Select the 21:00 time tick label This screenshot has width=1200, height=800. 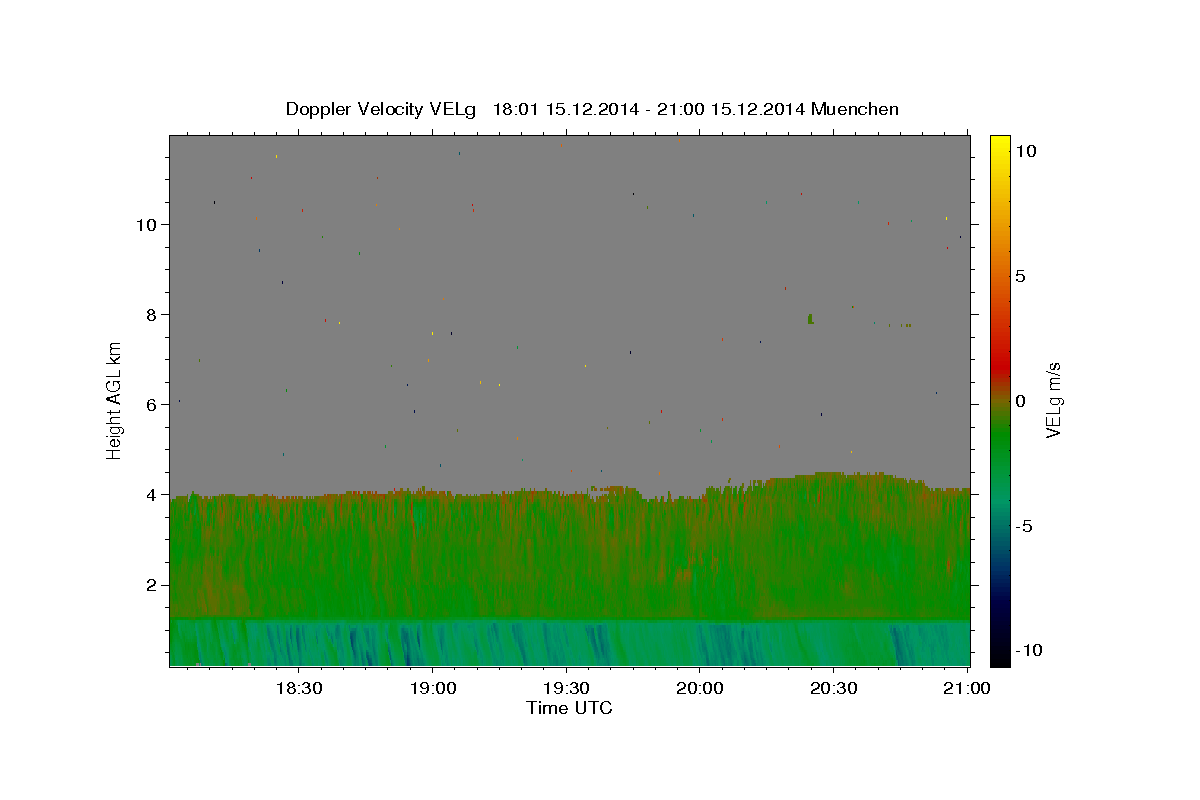coord(967,688)
